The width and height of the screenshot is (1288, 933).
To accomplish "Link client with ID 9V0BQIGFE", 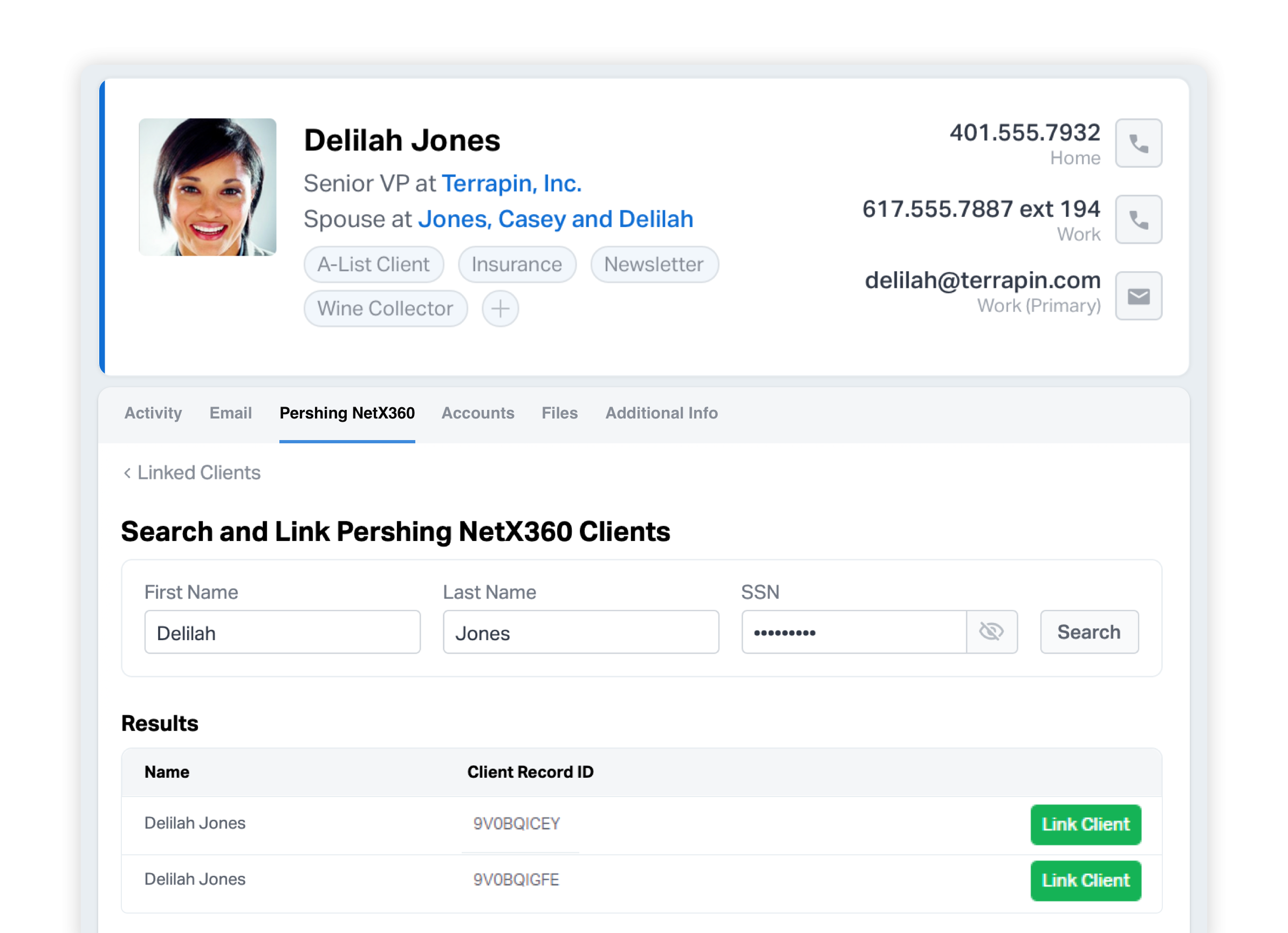I will pyautogui.click(x=1085, y=880).
